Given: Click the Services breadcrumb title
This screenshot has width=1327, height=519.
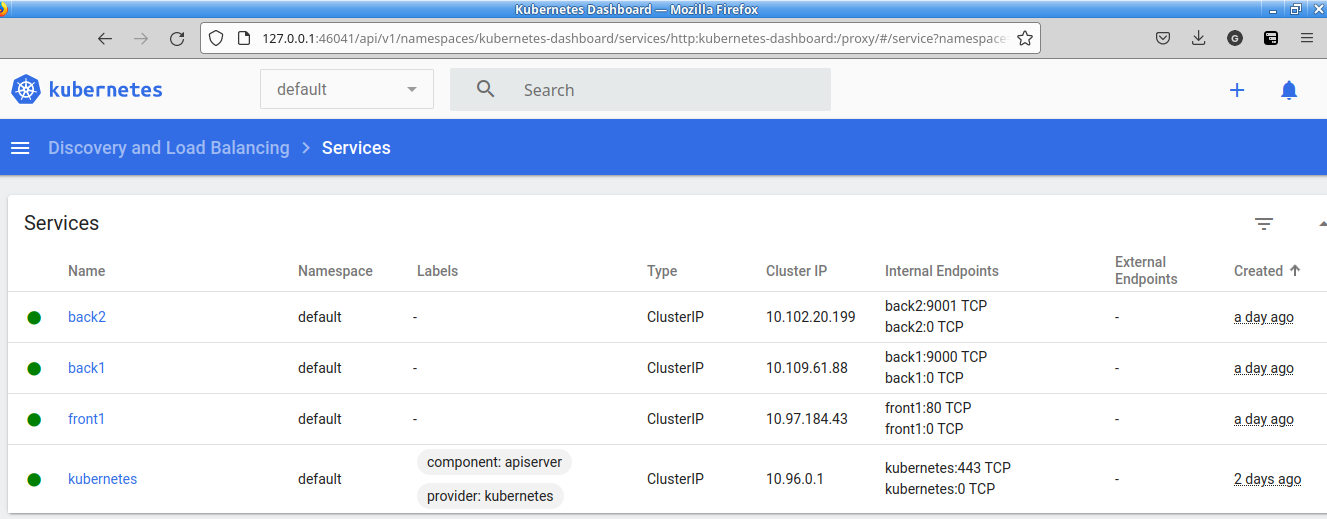Looking at the screenshot, I should [x=356, y=148].
